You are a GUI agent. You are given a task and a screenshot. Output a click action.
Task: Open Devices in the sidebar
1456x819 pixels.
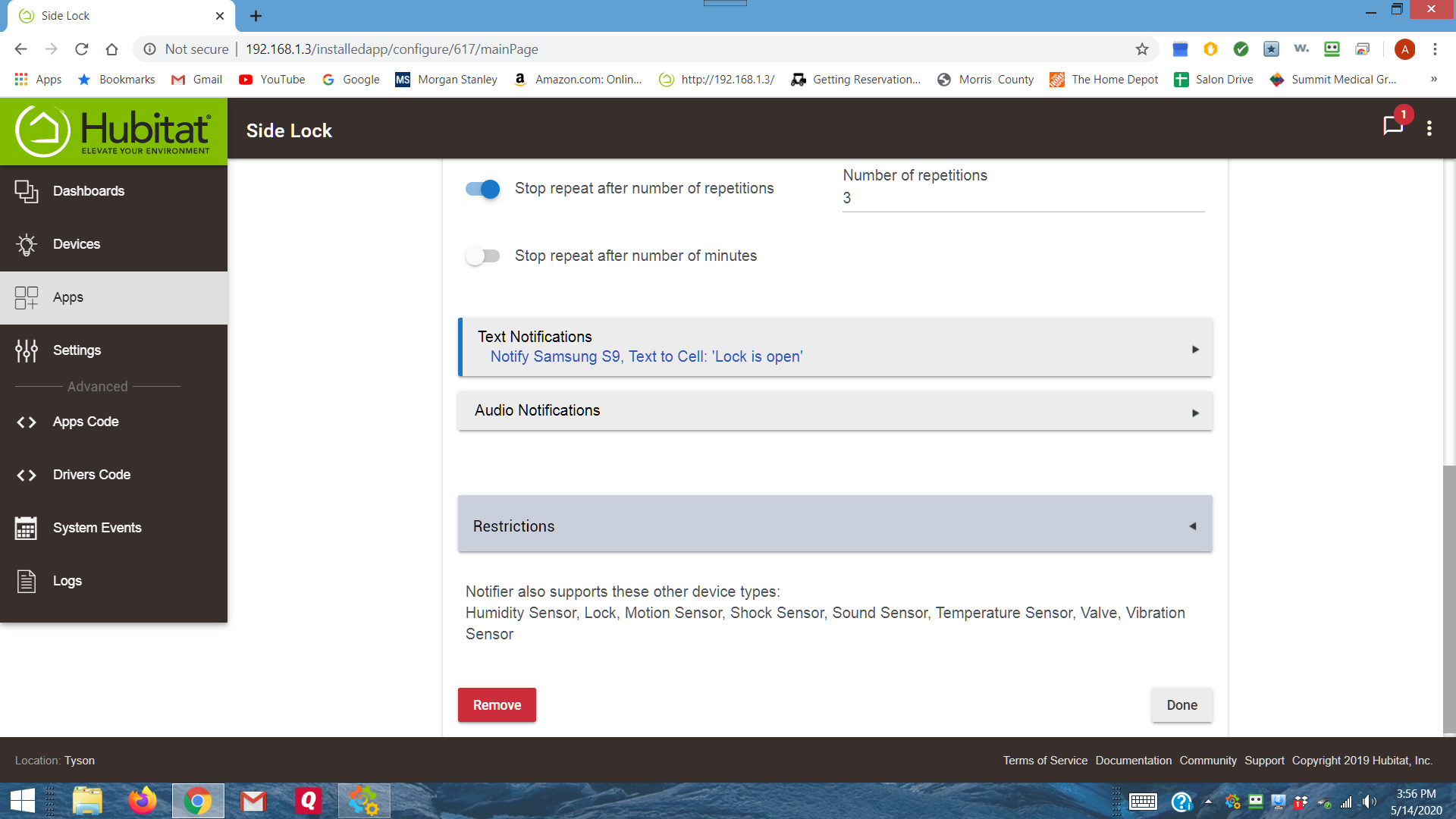(114, 244)
